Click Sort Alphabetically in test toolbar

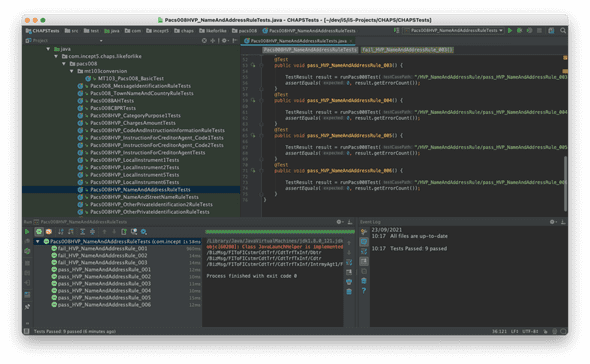(x=61, y=231)
